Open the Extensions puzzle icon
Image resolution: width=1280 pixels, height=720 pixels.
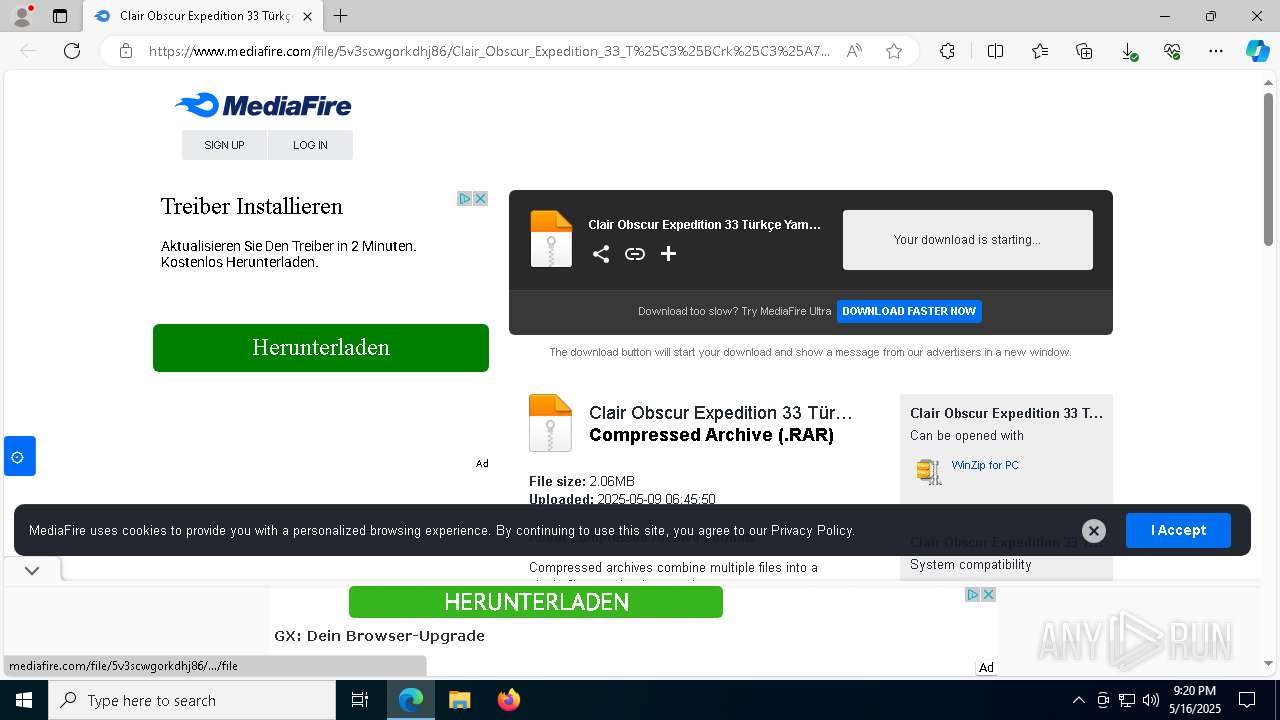(947, 51)
